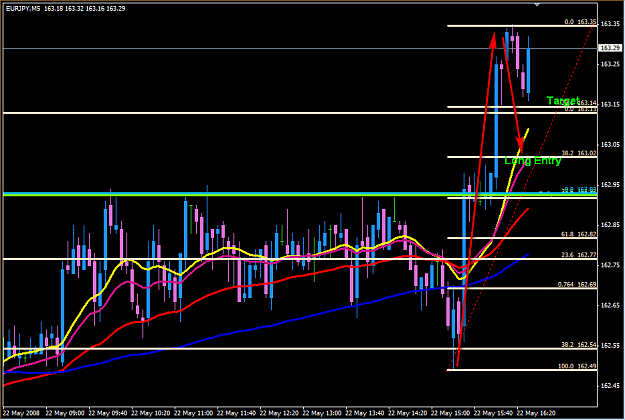Viewport: 625px width, 420px height.
Task: Click the Fibonacci label '61.8 162.82'
Action: tap(579, 234)
